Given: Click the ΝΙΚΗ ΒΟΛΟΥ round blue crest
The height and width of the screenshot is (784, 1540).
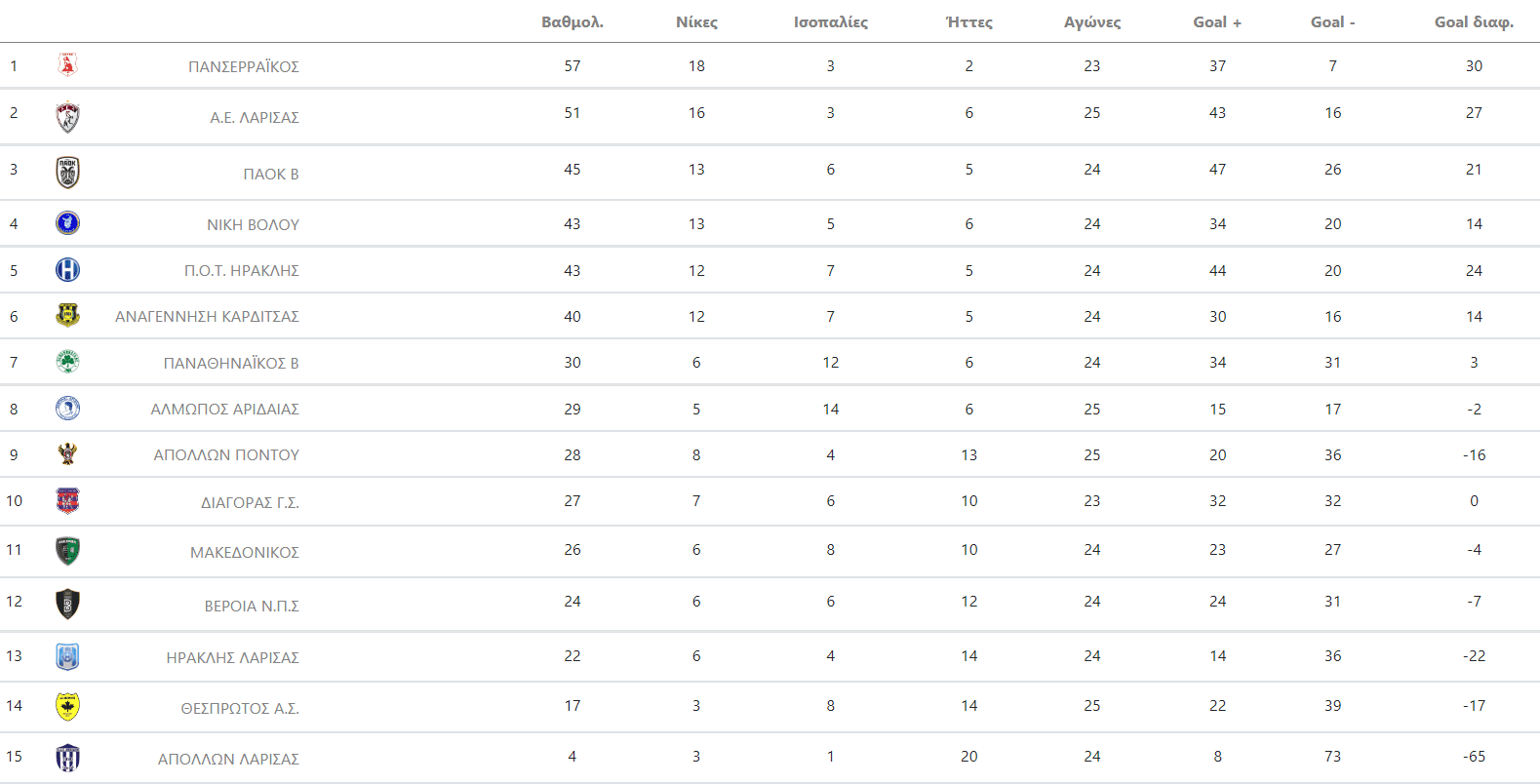Looking at the screenshot, I should (x=67, y=223).
